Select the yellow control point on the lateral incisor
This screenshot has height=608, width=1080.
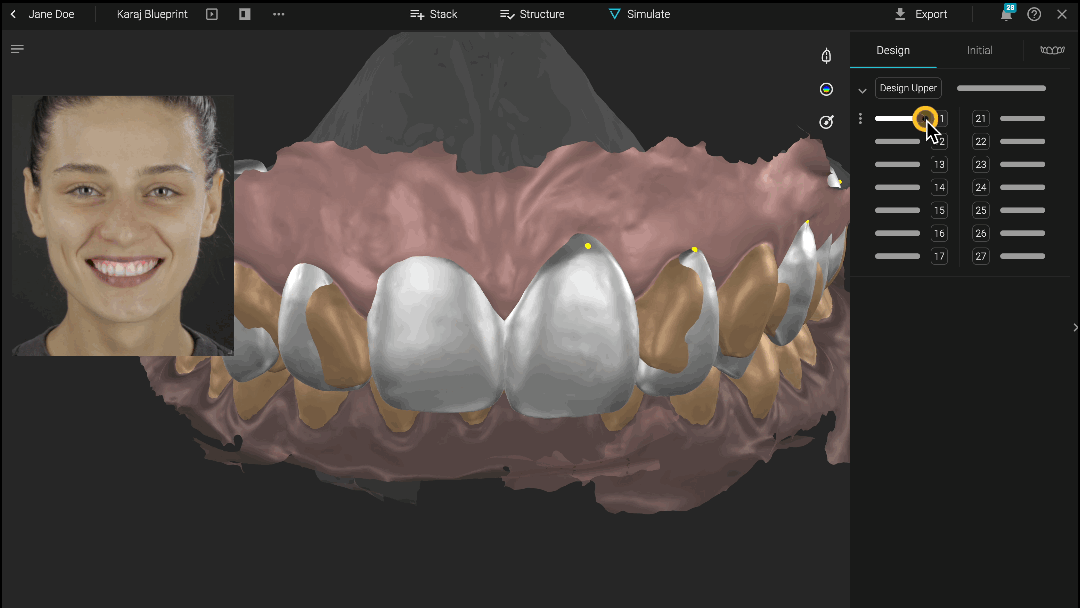(694, 249)
